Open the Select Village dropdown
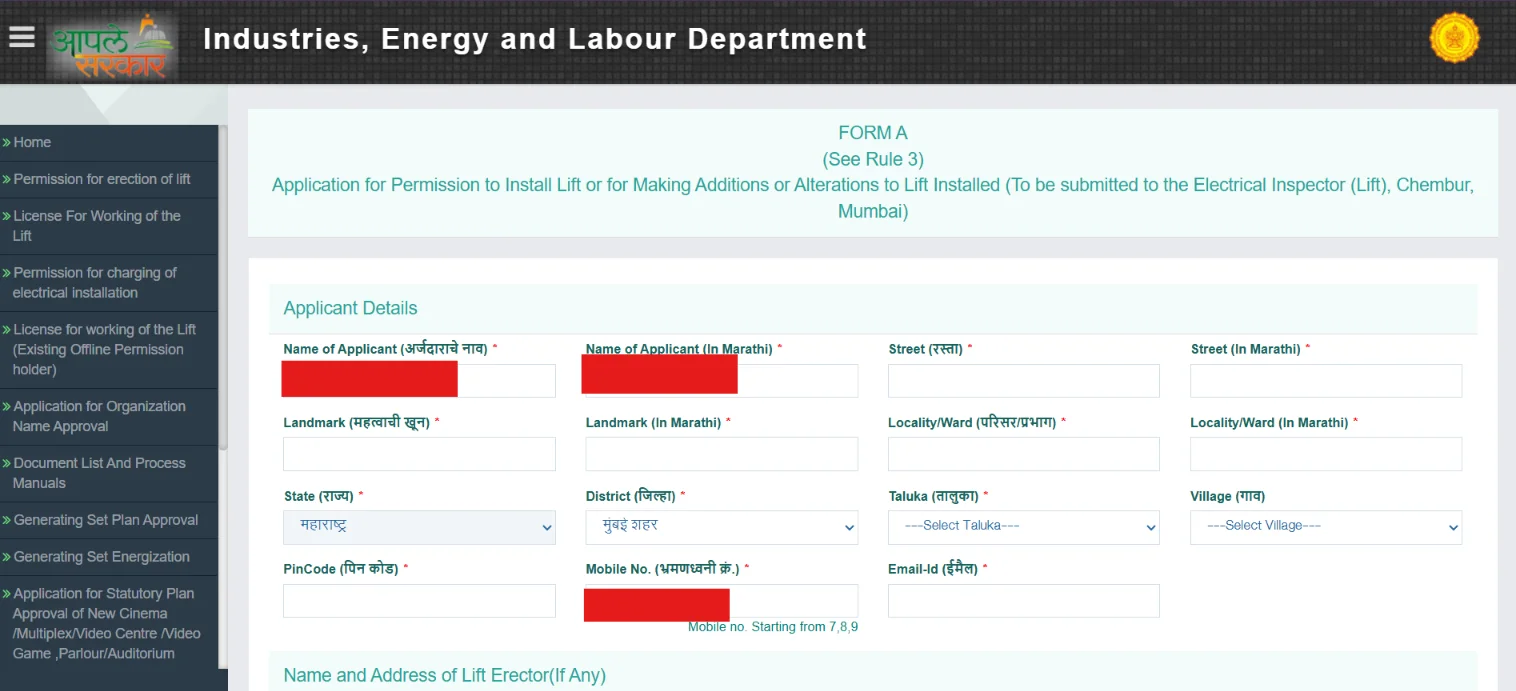Screen dimensions: 1516x691 click(1326, 527)
